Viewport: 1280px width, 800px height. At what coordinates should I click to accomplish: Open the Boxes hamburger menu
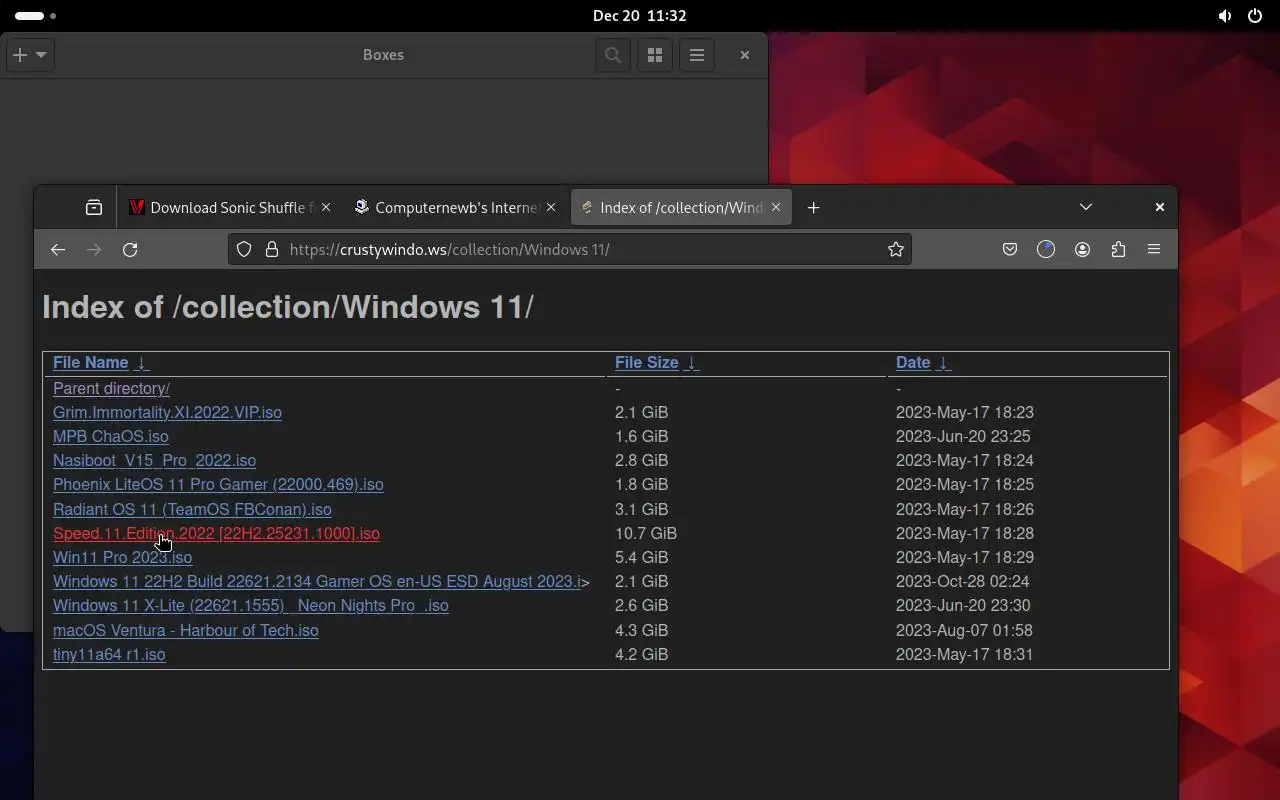(x=697, y=55)
